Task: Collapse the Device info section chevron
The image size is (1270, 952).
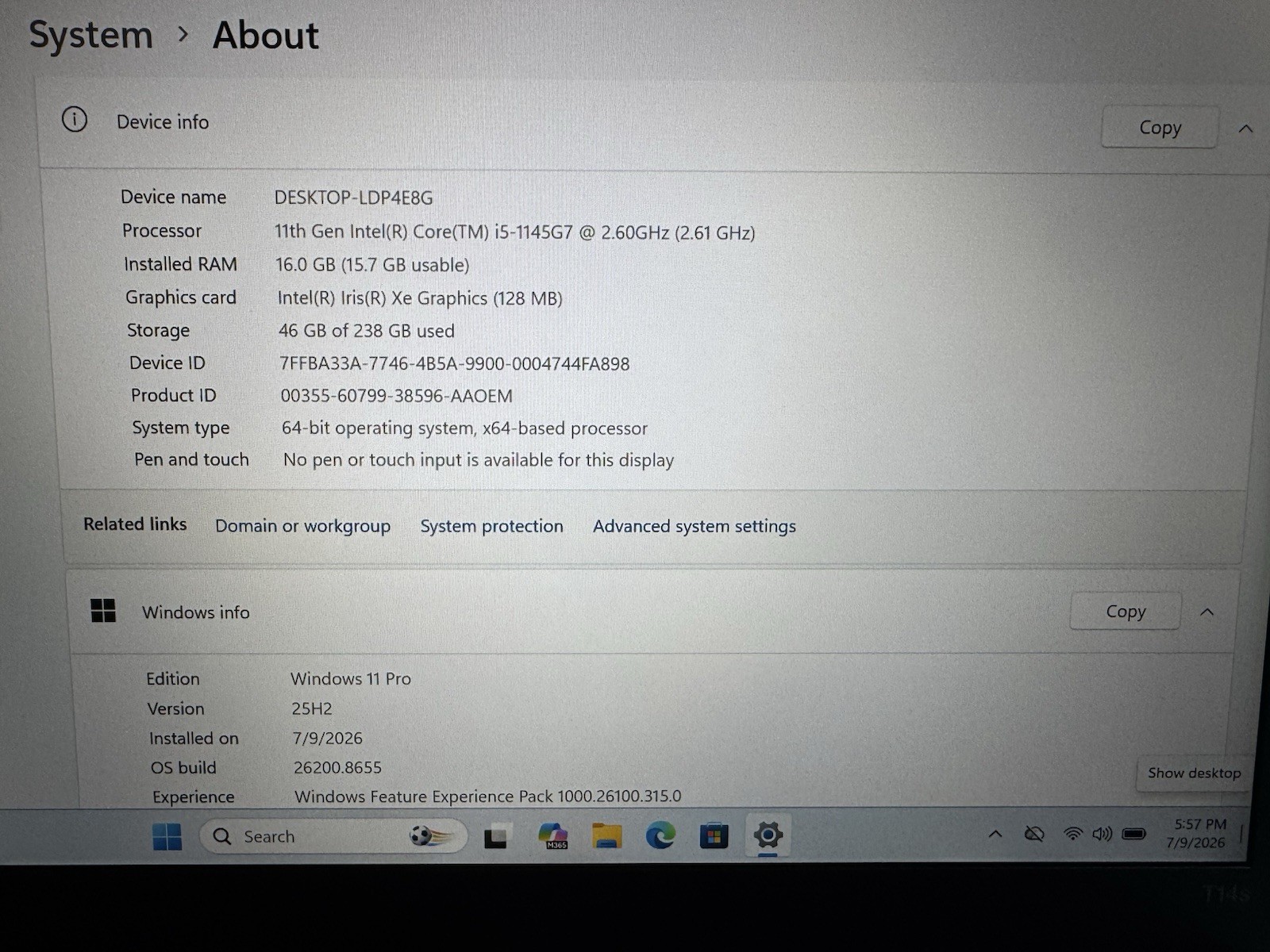Action: (x=1245, y=129)
